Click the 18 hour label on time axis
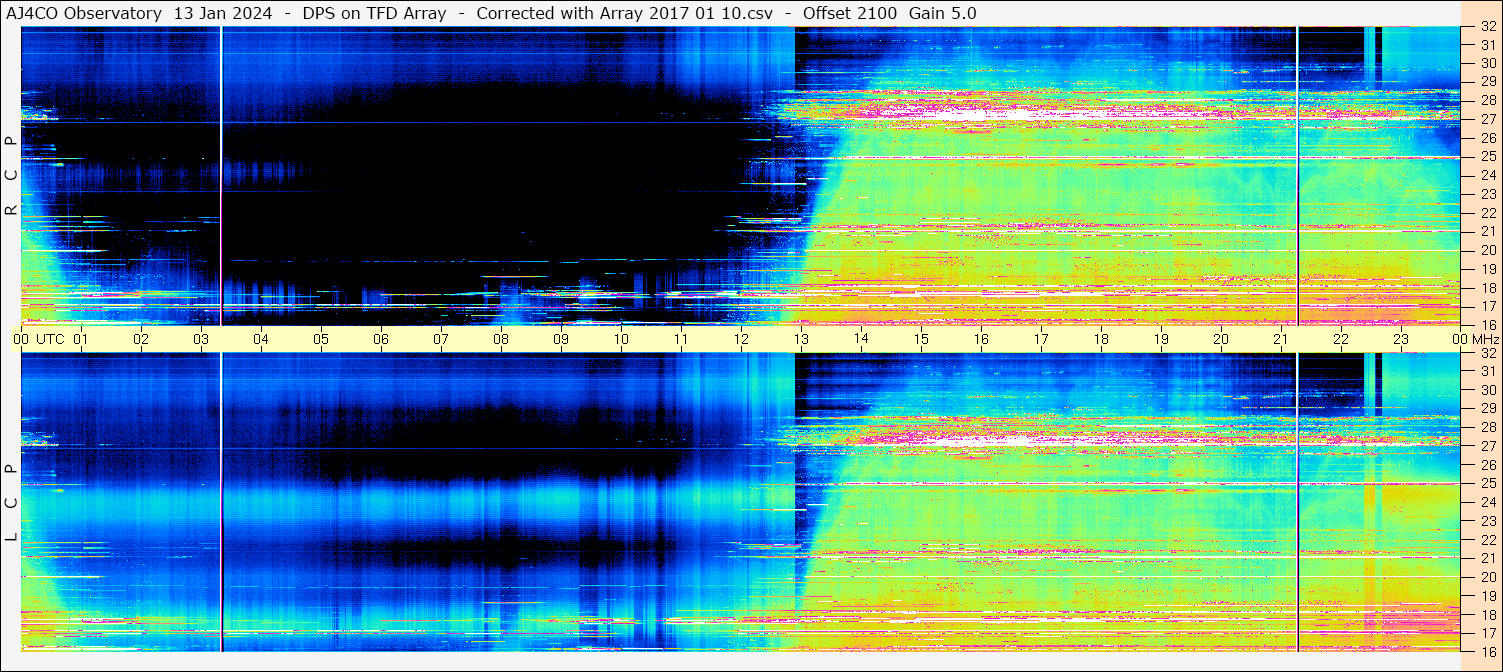Viewport: 1503px width, 672px height. [1101, 339]
